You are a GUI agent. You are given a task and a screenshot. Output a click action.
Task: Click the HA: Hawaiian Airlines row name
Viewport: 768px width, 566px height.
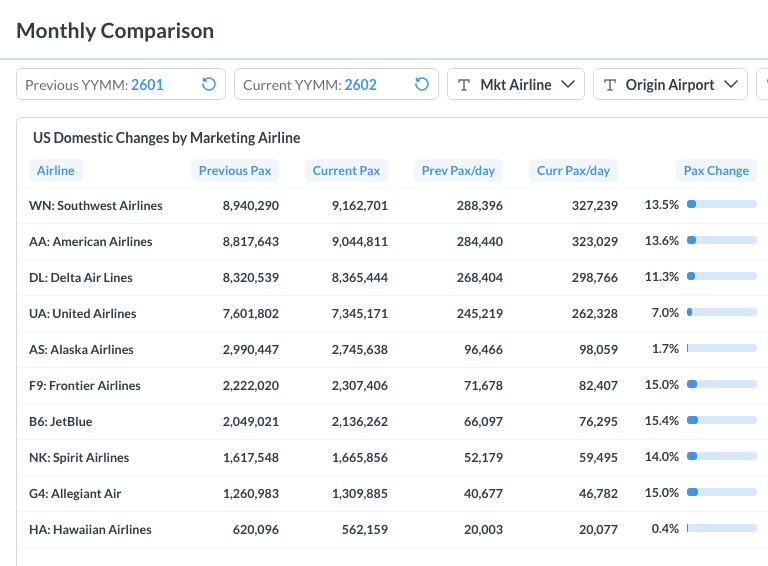(91, 530)
